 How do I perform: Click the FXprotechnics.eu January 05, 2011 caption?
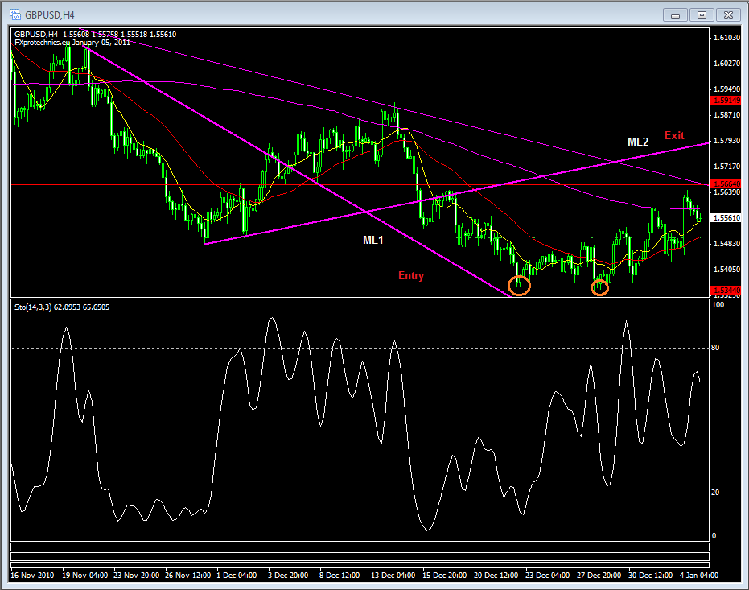coord(72,42)
